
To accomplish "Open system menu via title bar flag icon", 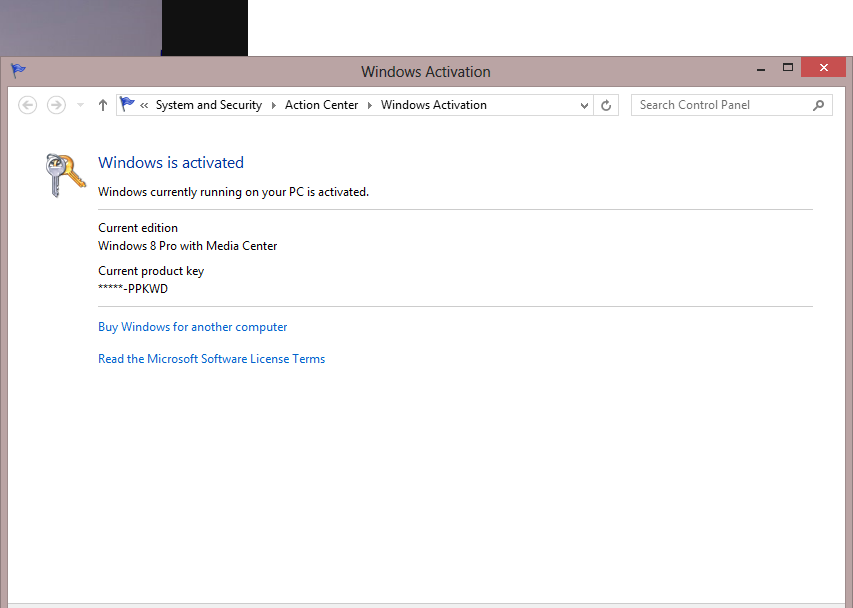I will (18, 71).
